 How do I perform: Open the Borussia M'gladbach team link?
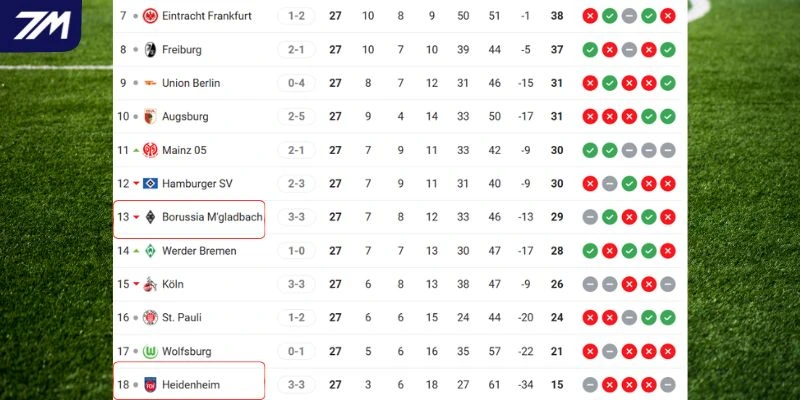(212, 217)
